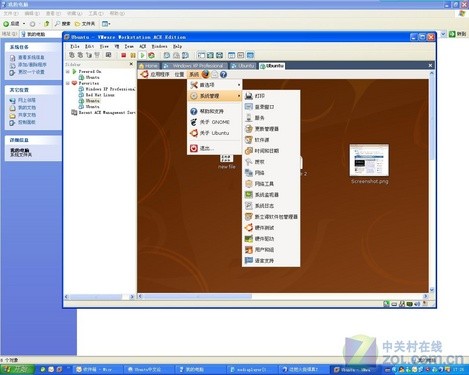Collapse the Favorites tree node
469x375 pixels.
click(x=68, y=83)
